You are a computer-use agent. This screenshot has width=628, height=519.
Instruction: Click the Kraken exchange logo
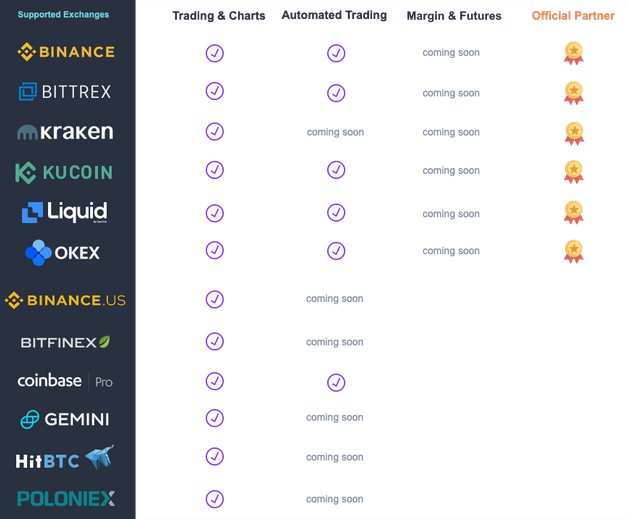65,132
